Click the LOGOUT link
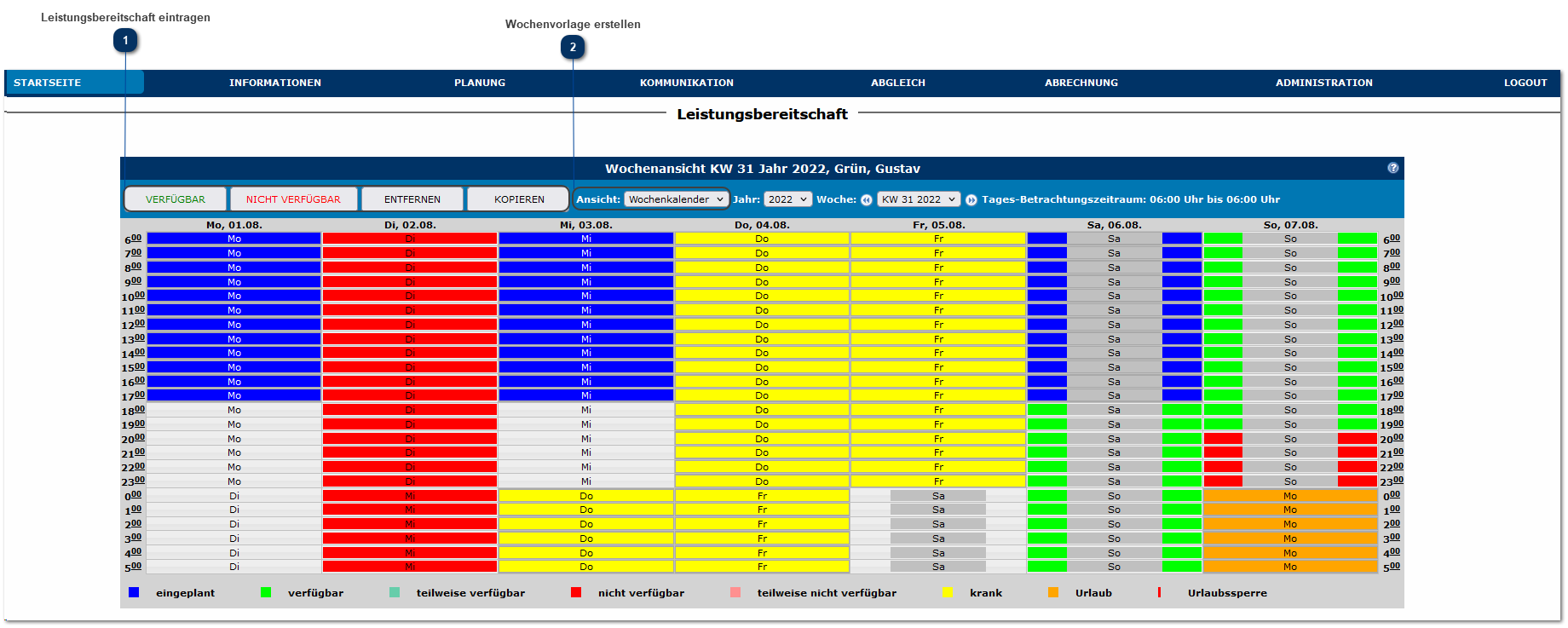This screenshot has height=628, width=1568. 1525,83
